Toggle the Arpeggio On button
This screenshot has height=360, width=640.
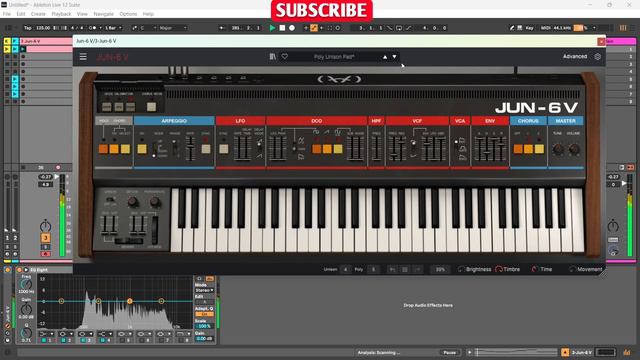(142, 149)
